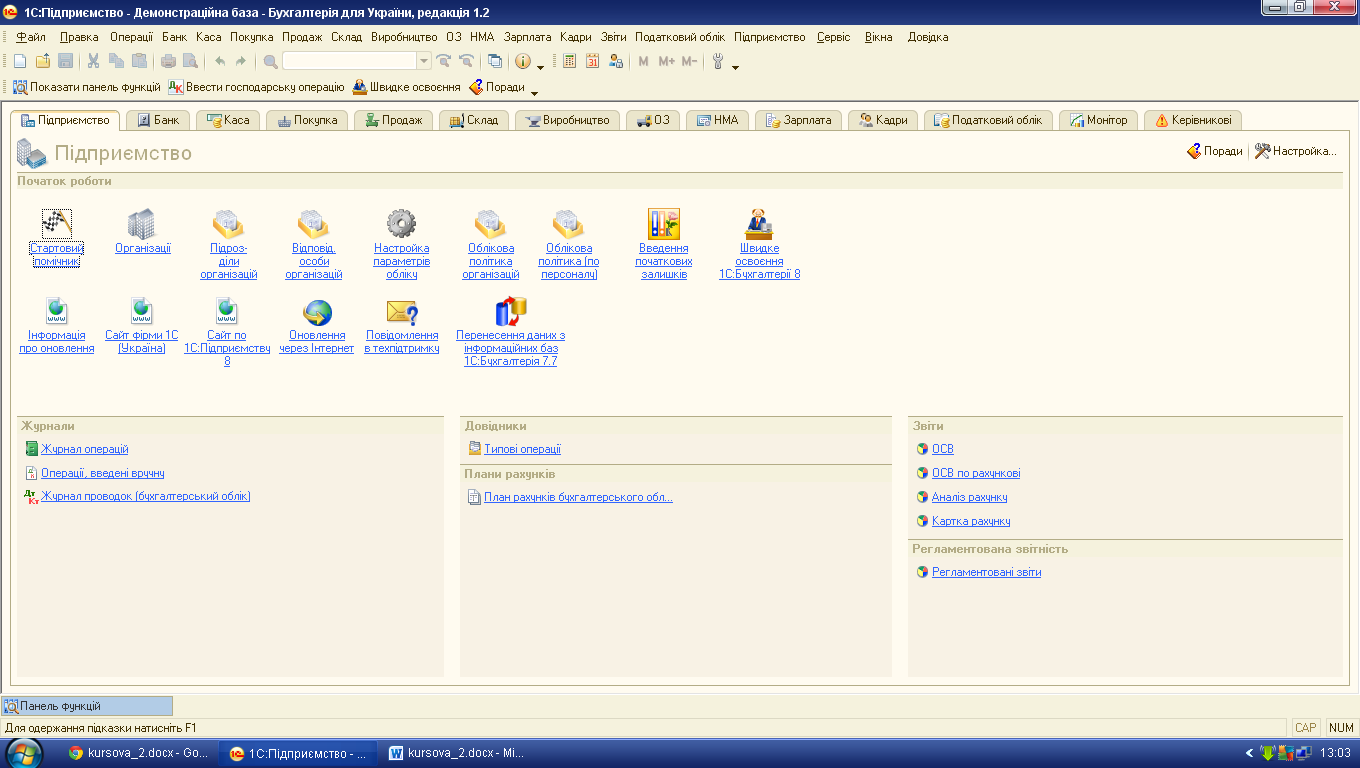
Task: Click the New document toolbar icon
Action: coord(20,61)
